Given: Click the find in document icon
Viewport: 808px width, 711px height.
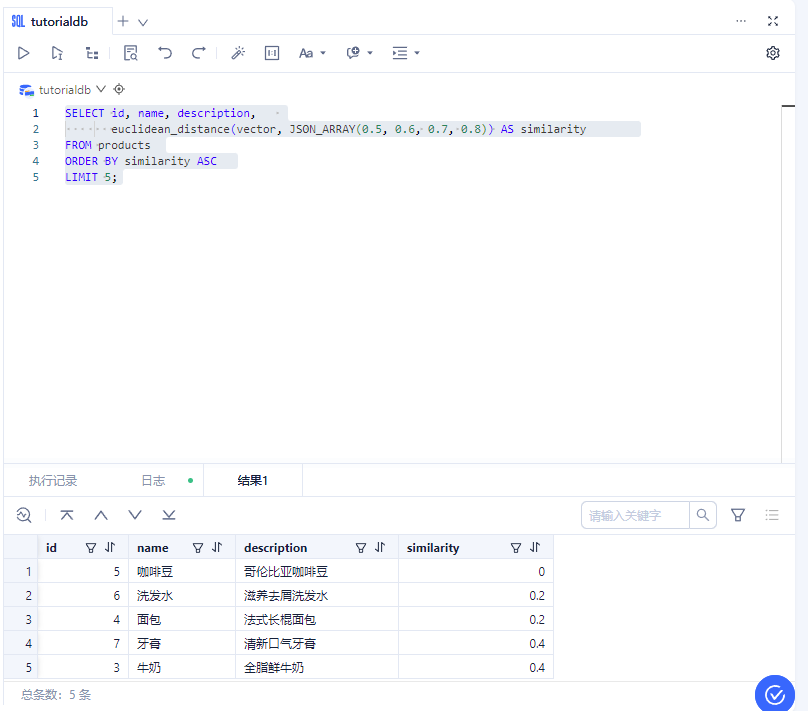Looking at the screenshot, I should pos(131,53).
